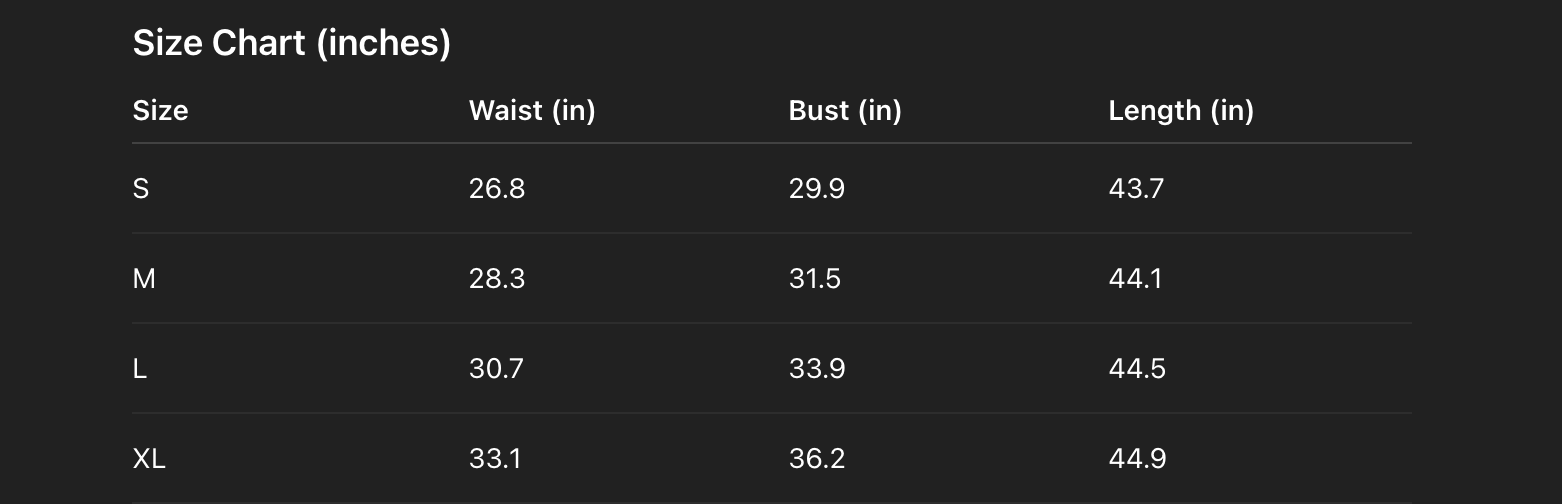
Task: Click the Size Chart (inches) heading
Action: click(x=292, y=44)
